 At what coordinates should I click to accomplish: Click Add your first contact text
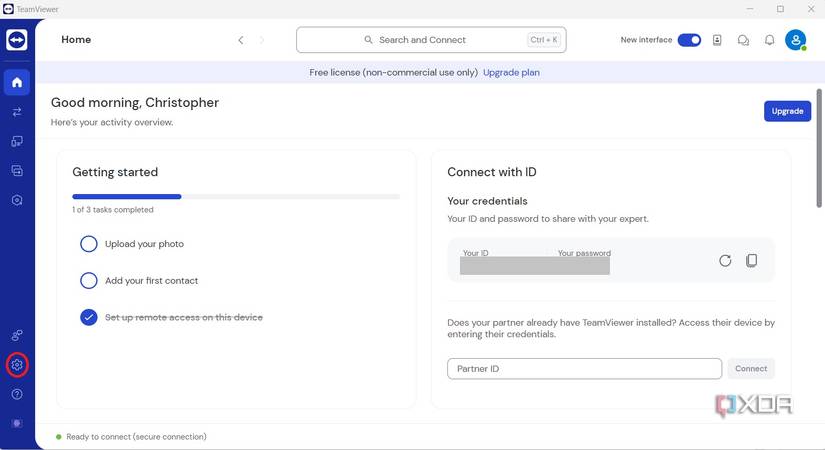pos(152,281)
